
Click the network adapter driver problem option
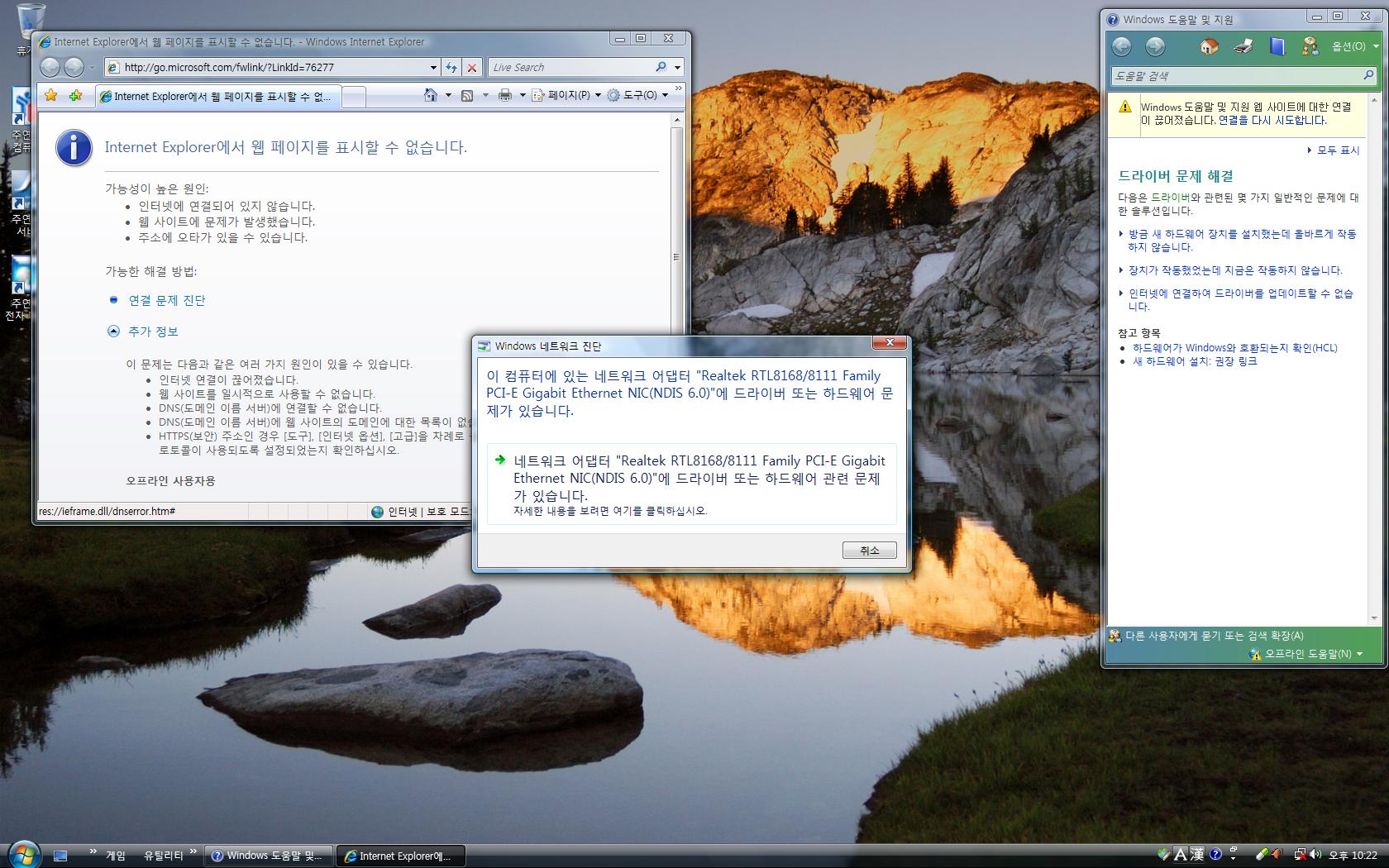coord(691,486)
